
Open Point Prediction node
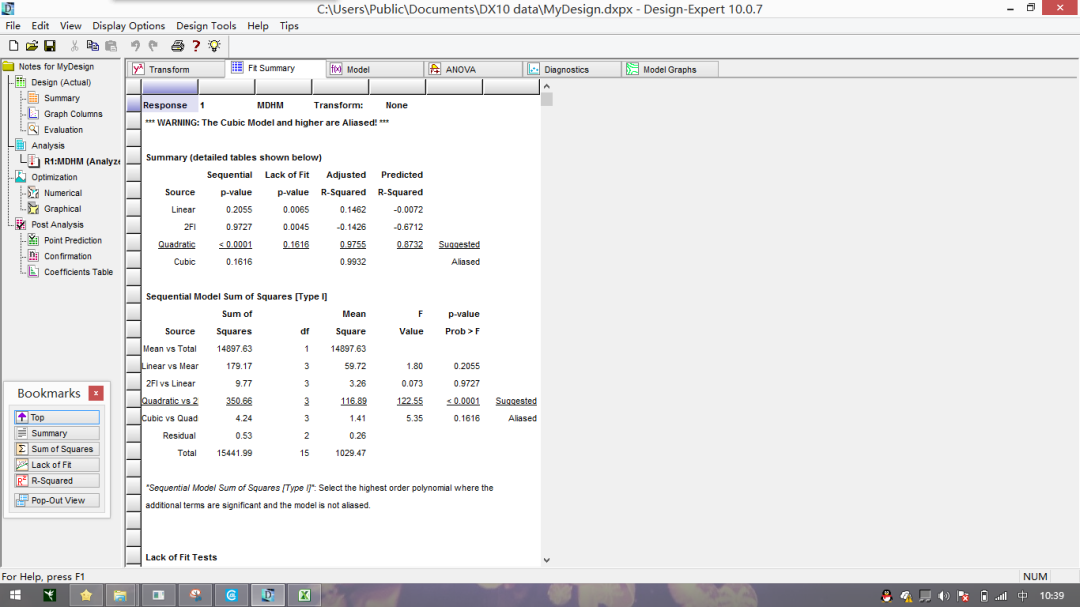[72, 240]
